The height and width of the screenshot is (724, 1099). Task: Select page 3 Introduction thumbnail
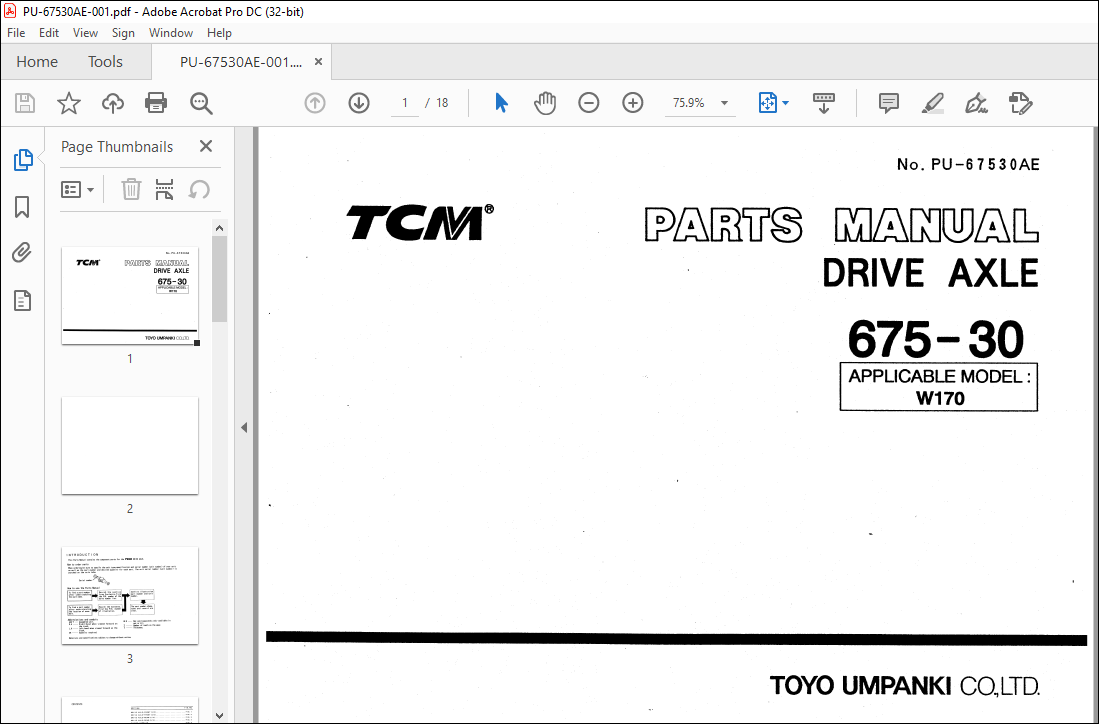tap(130, 596)
